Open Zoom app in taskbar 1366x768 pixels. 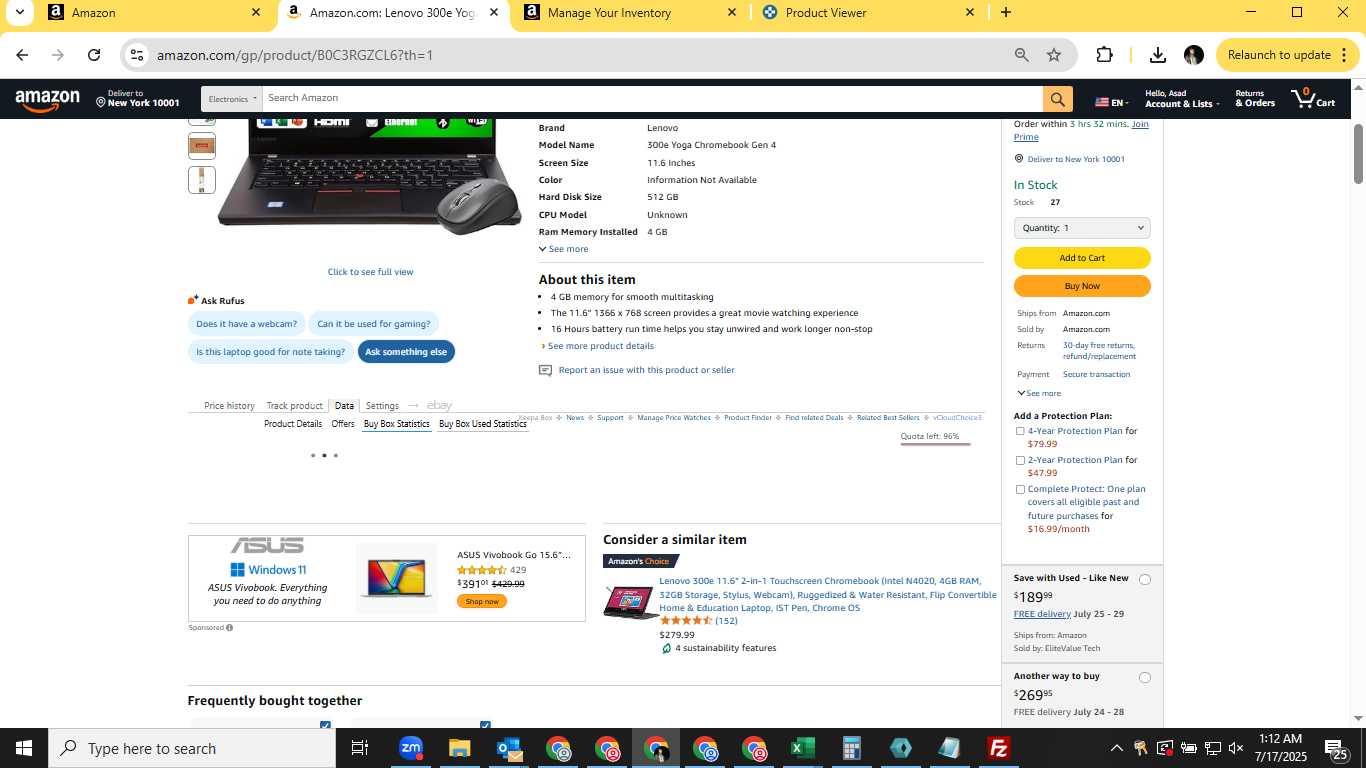410,748
